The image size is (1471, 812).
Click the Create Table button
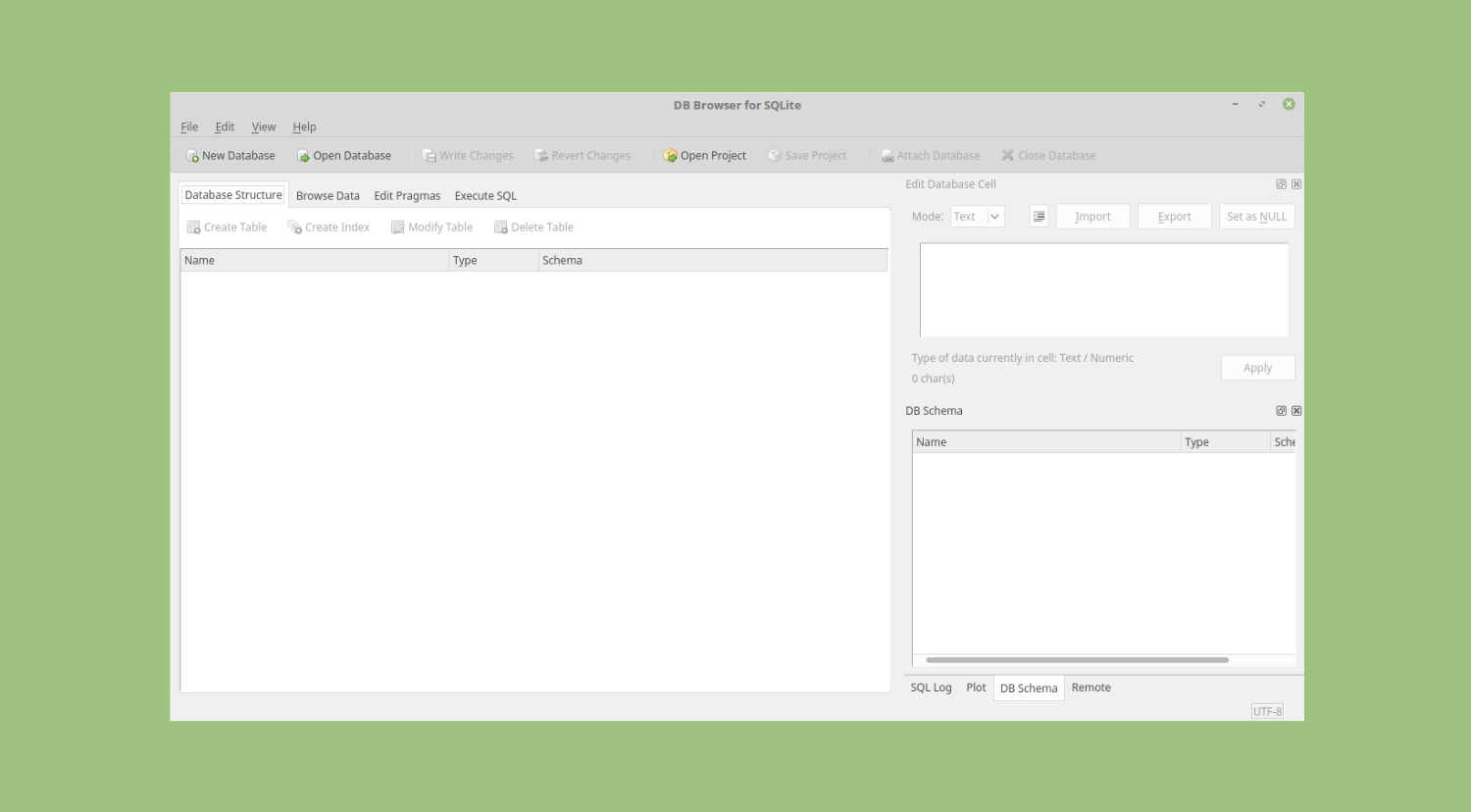tap(227, 228)
